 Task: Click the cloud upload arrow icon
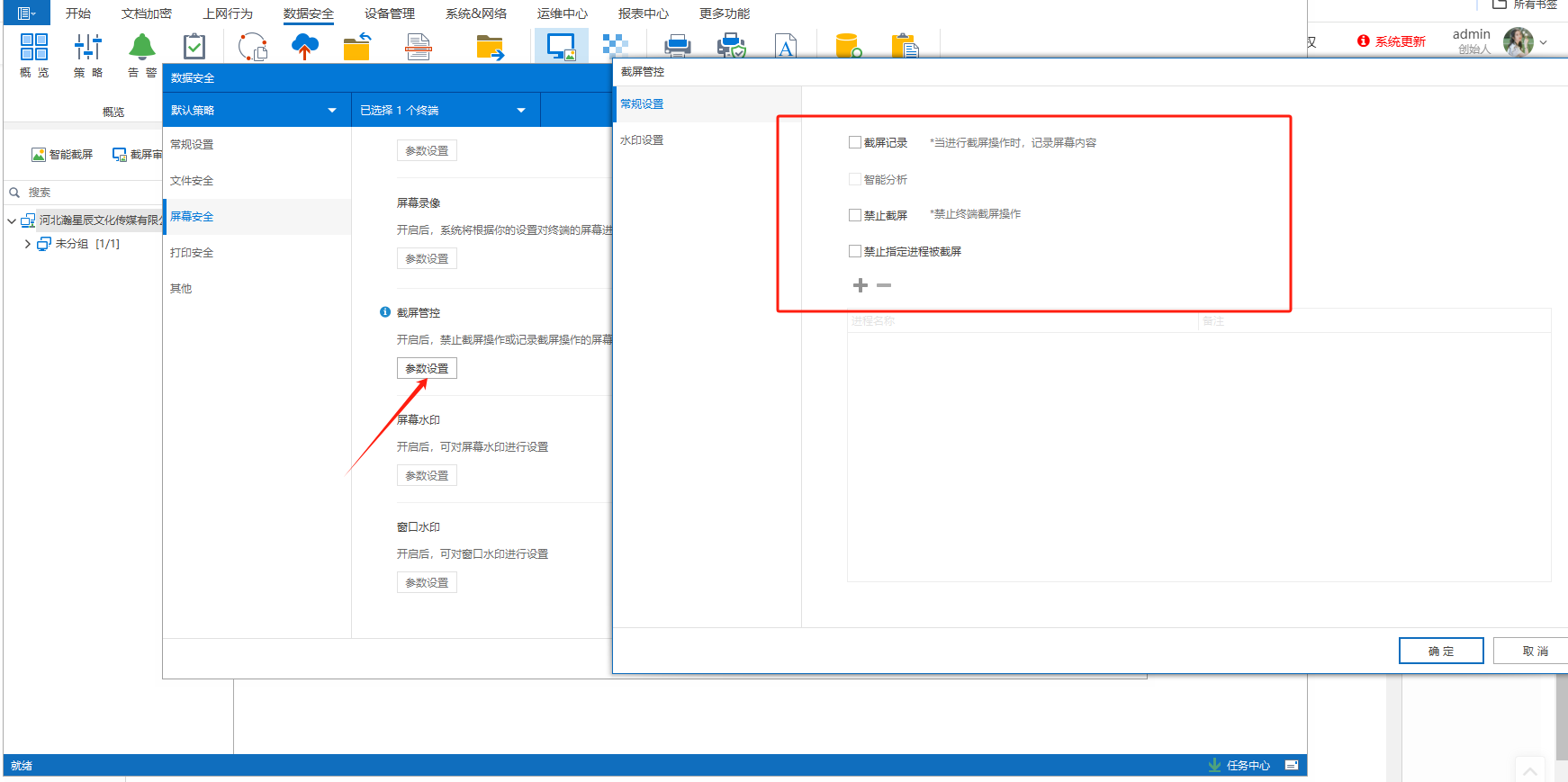pyautogui.click(x=305, y=47)
